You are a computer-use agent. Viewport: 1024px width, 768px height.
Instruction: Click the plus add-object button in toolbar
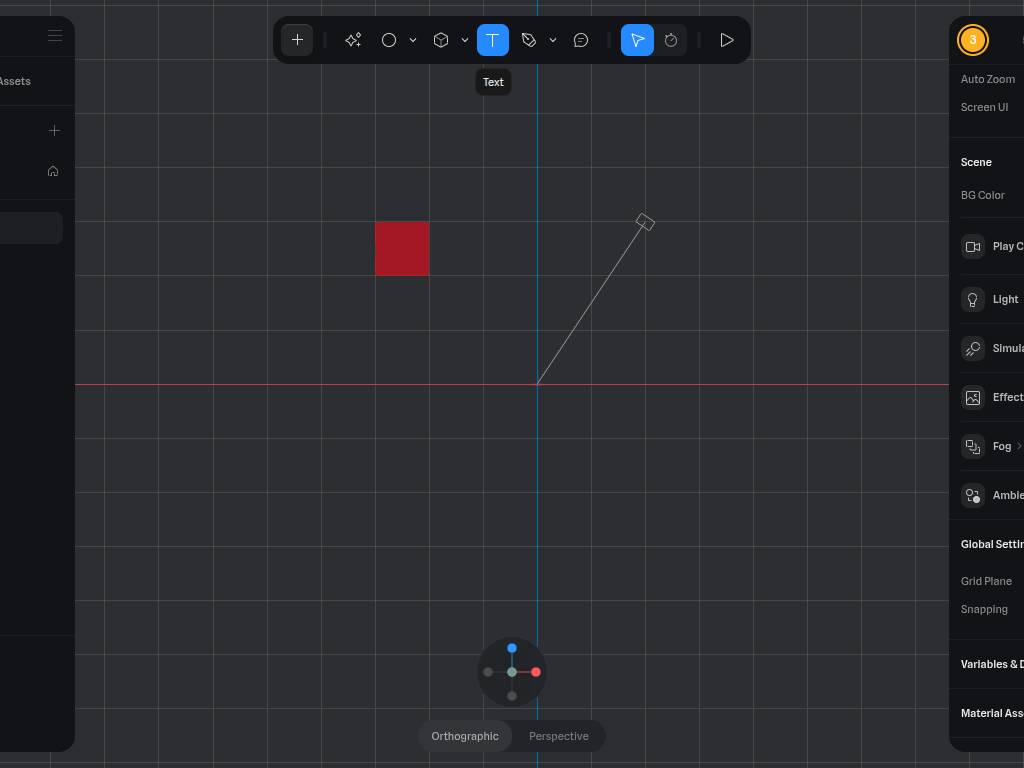pyautogui.click(x=297, y=40)
